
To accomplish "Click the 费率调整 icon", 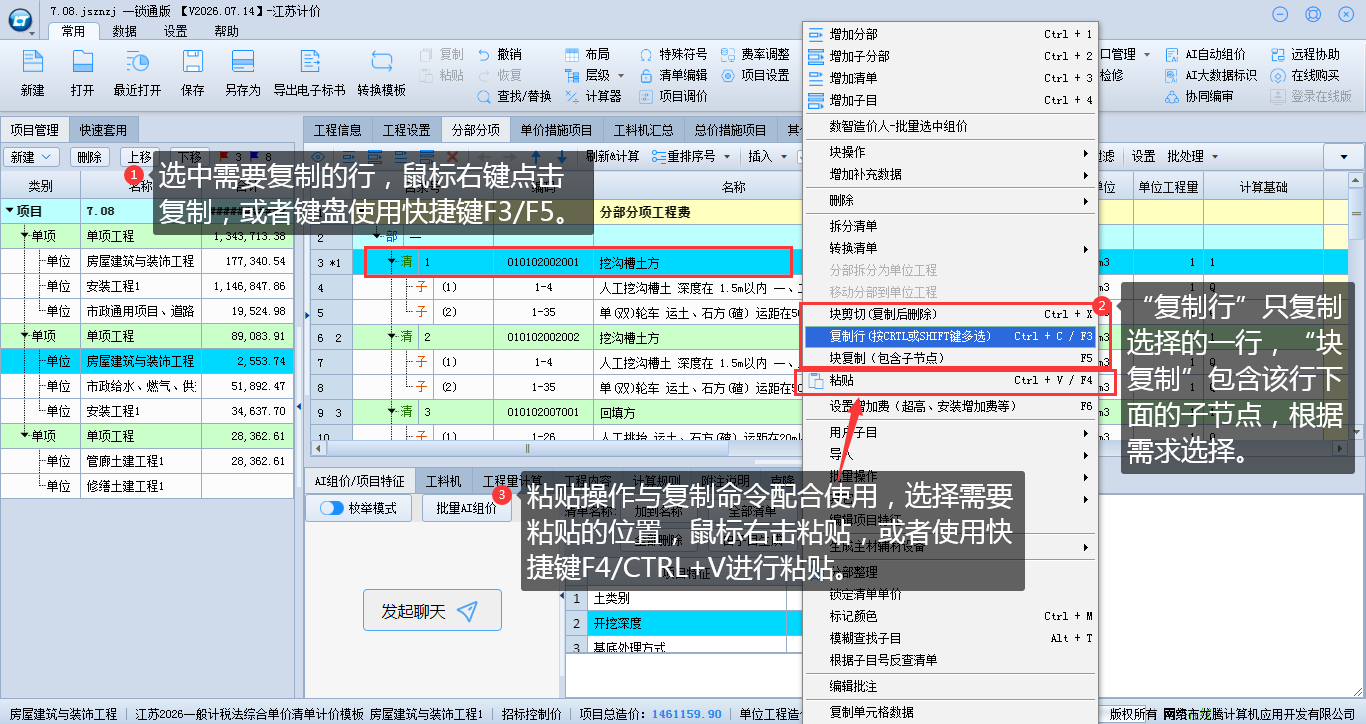I will tap(729, 54).
